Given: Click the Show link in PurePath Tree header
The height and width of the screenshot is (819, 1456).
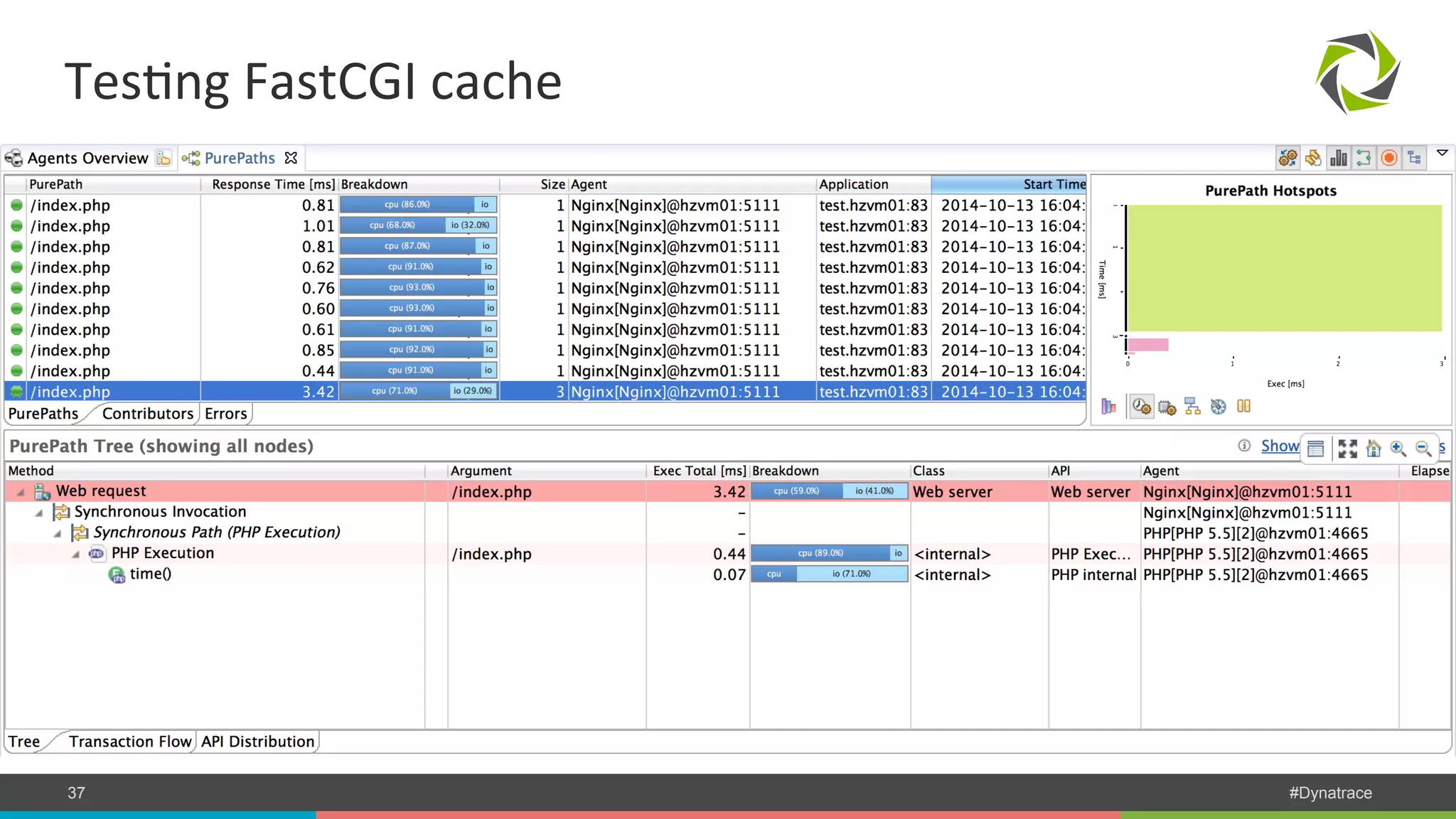Looking at the screenshot, I should coord(1280,446).
